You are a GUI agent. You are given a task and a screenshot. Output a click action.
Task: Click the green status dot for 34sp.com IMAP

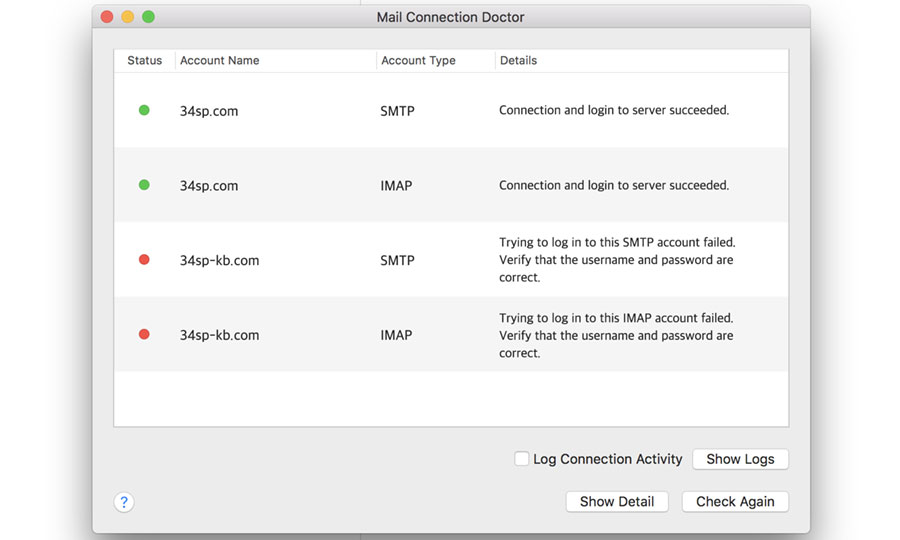[x=144, y=185]
